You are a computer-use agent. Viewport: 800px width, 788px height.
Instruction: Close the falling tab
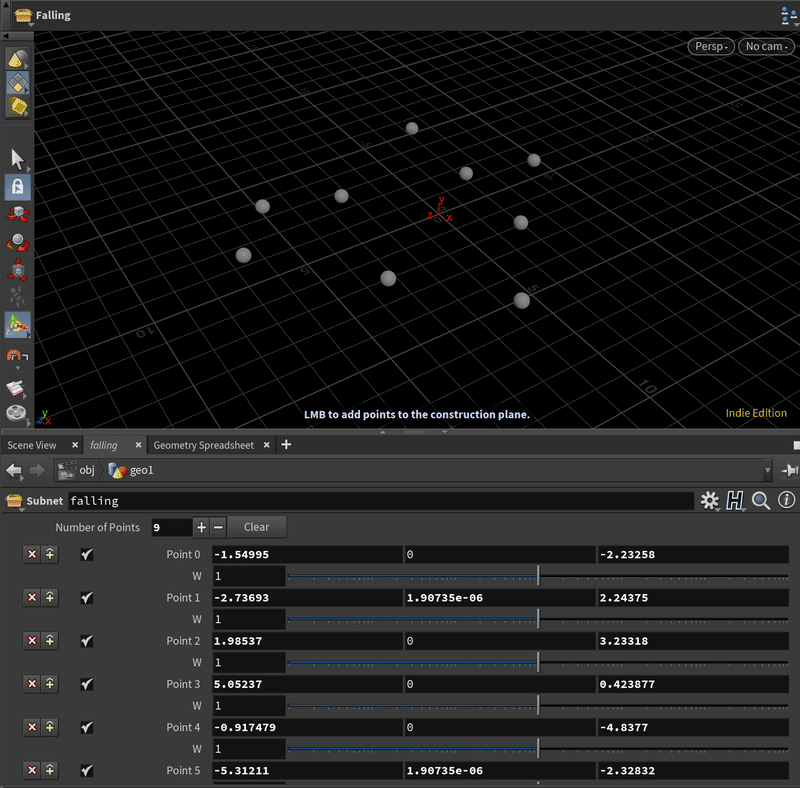(x=138, y=445)
